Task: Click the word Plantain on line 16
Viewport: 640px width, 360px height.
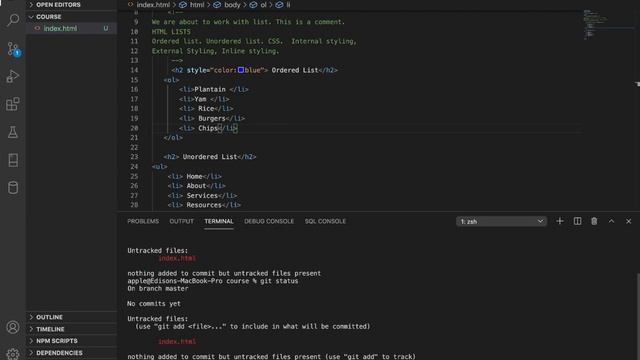Action: (210, 89)
